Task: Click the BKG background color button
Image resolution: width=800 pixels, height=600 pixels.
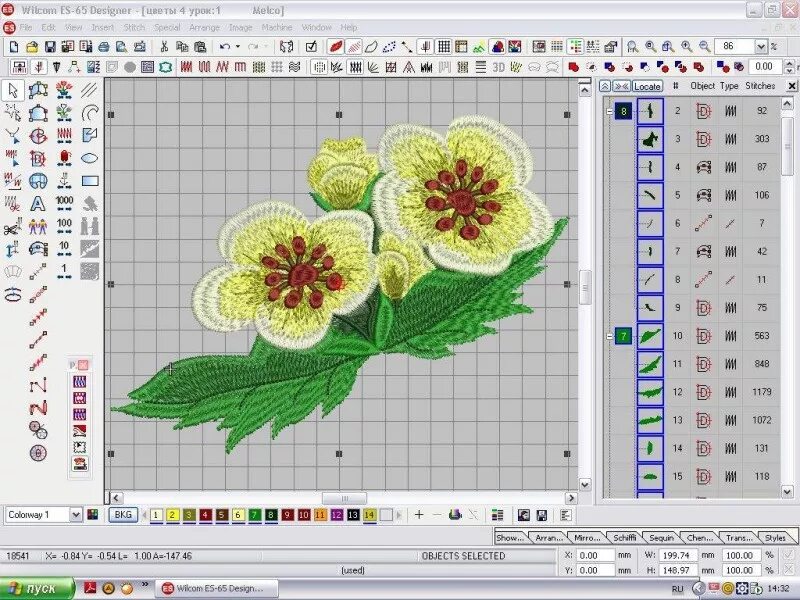Action: click(123, 515)
